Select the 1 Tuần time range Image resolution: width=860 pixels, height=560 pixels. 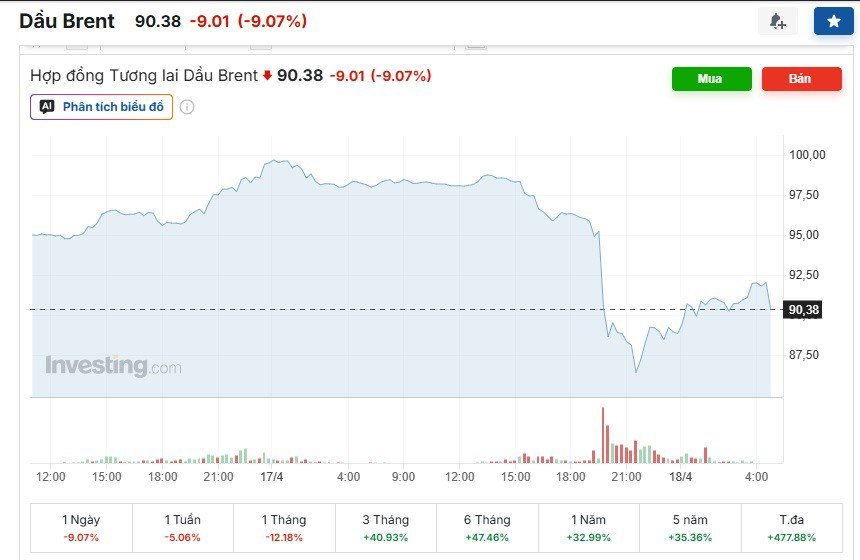182,528
